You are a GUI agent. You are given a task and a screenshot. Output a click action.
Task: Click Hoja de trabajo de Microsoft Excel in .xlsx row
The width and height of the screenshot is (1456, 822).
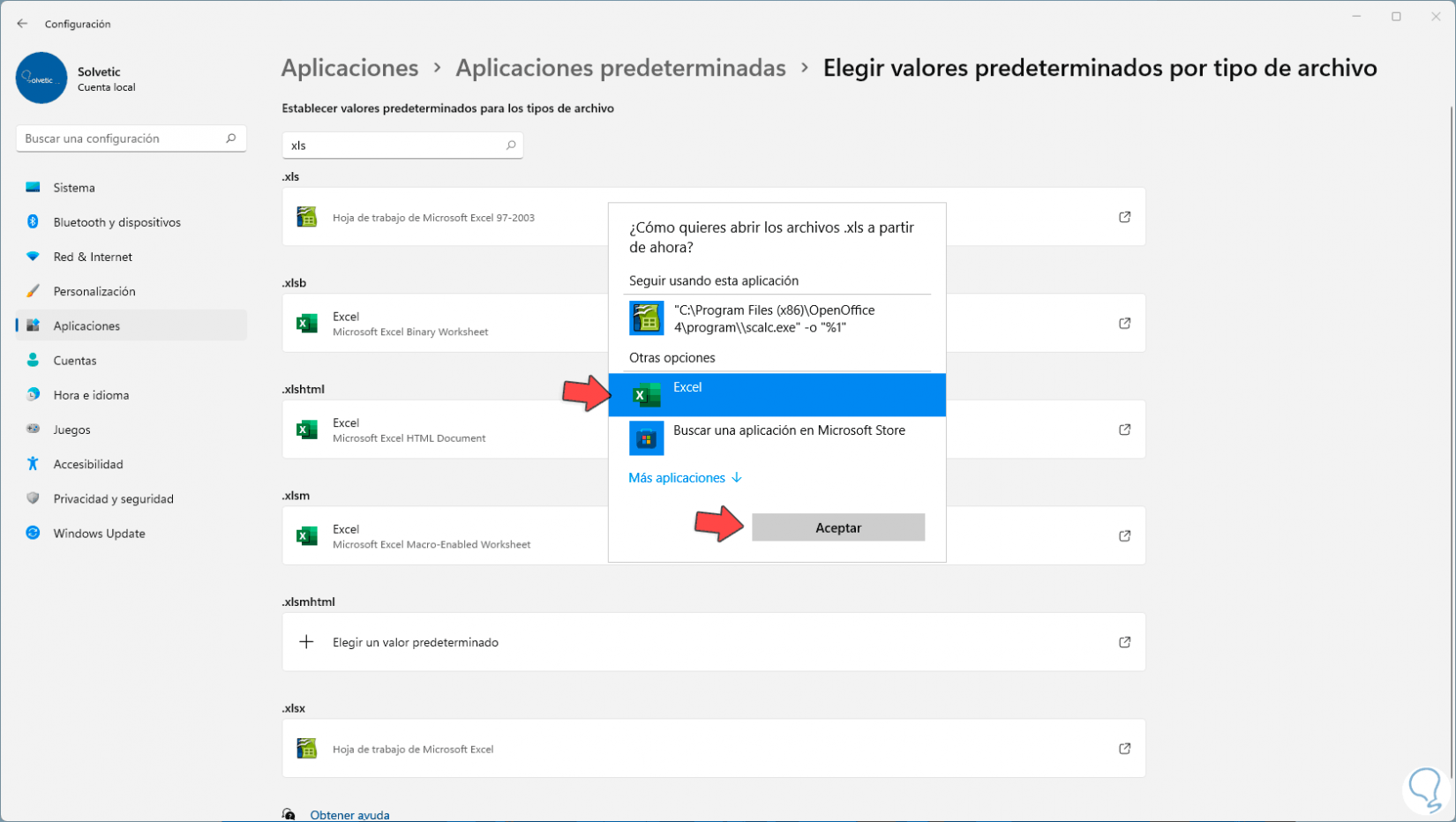413,750
